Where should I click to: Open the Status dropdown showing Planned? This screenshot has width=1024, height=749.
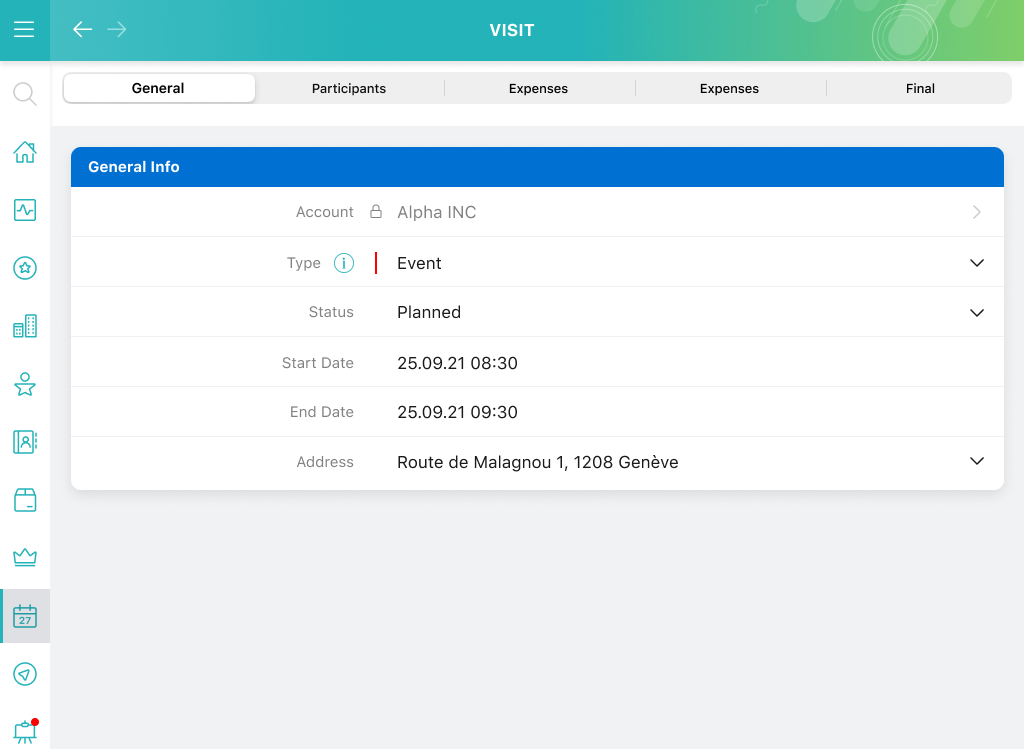tap(977, 312)
